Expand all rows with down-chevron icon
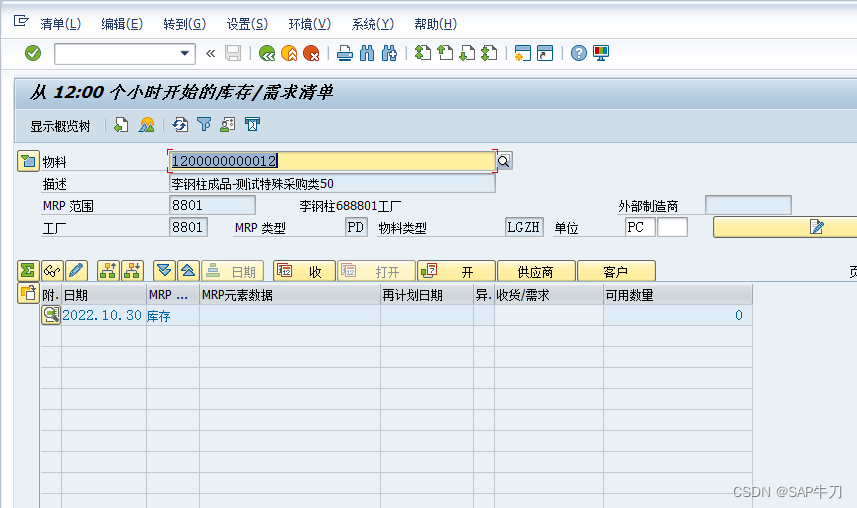Image resolution: width=857 pixels, height=508 pixels. click(164, 271)
